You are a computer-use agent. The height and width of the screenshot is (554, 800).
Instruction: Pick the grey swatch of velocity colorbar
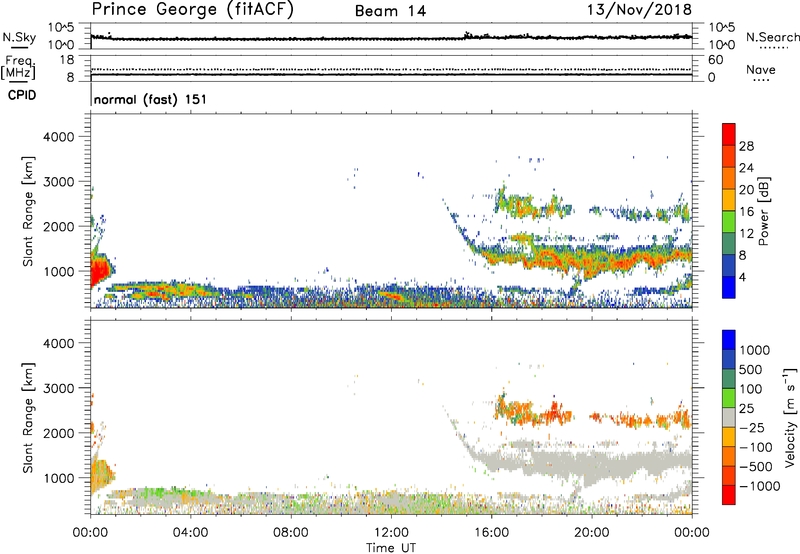coord(729,417)
